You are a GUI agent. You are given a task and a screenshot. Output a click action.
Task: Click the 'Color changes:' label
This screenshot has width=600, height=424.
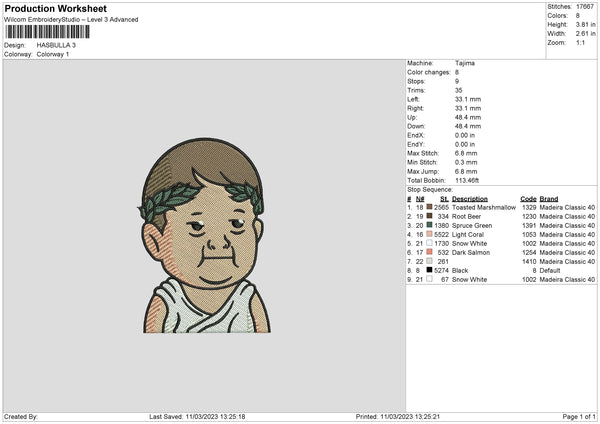click(429, 72)
